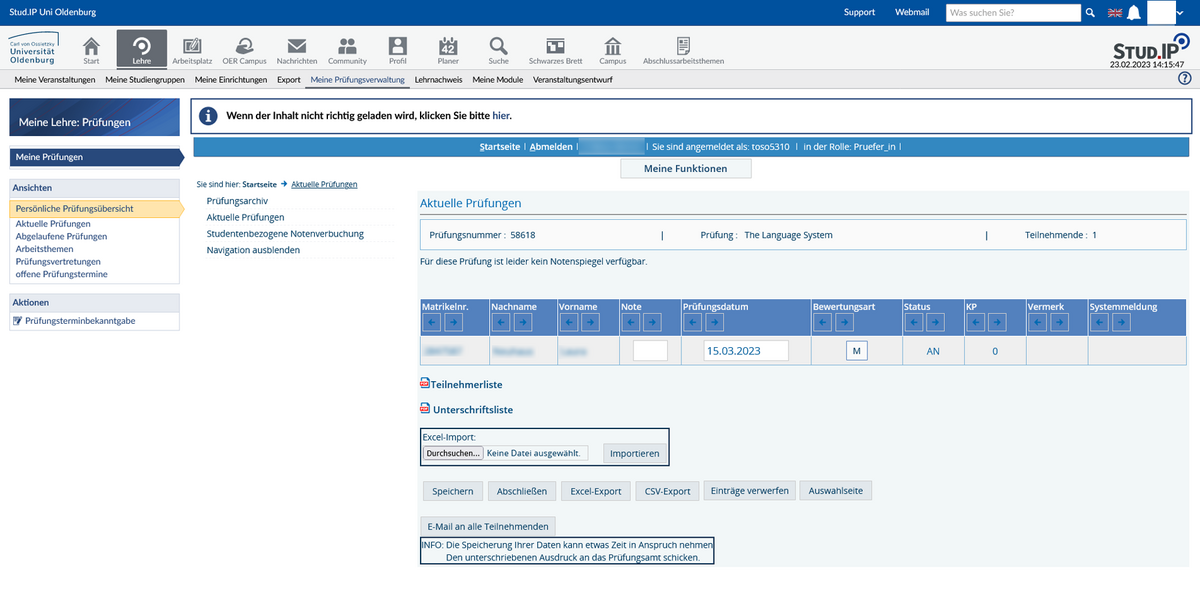Open Prüfungsarchiv in navigation list

[x=237, y=201]
